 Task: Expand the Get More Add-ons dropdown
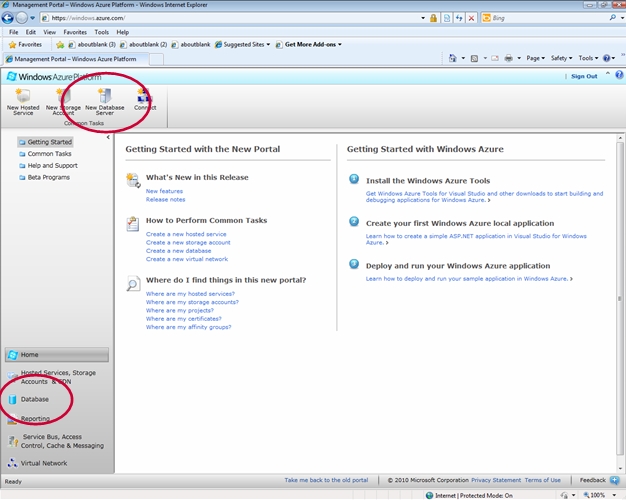pyautogui.click(x=340, y=44)
